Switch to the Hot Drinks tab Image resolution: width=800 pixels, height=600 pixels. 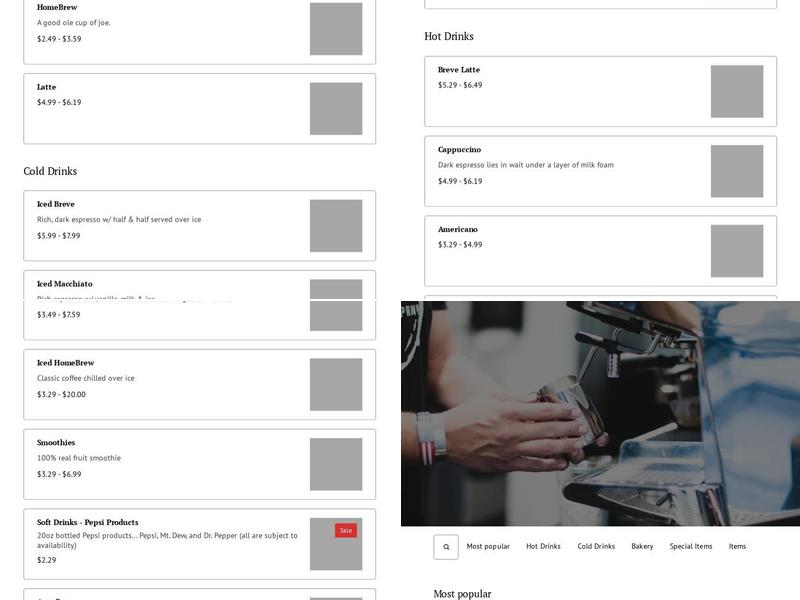[543, 547]
